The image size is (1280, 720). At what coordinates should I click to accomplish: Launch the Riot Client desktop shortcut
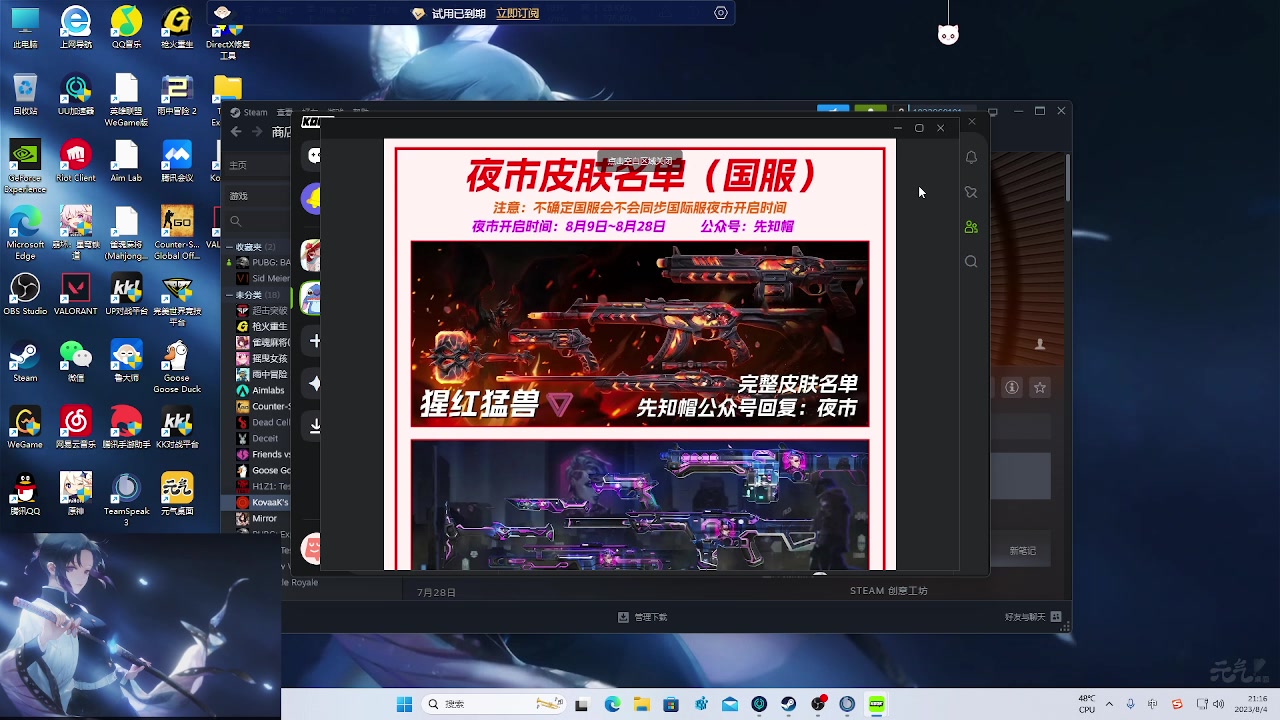click(76, 160)
